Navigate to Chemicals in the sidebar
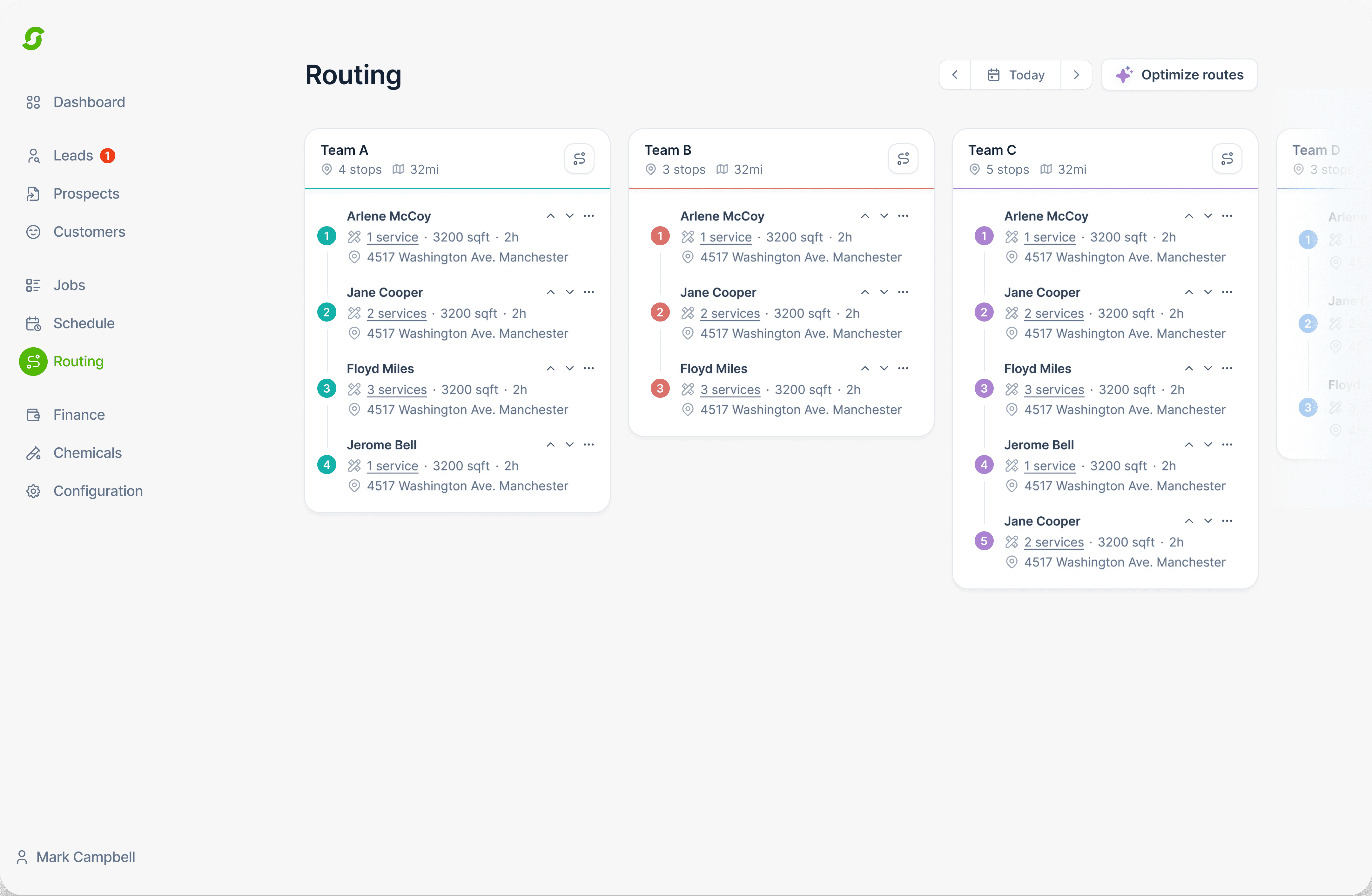This screenshot has width=1372, height=896. coord(87,453)
